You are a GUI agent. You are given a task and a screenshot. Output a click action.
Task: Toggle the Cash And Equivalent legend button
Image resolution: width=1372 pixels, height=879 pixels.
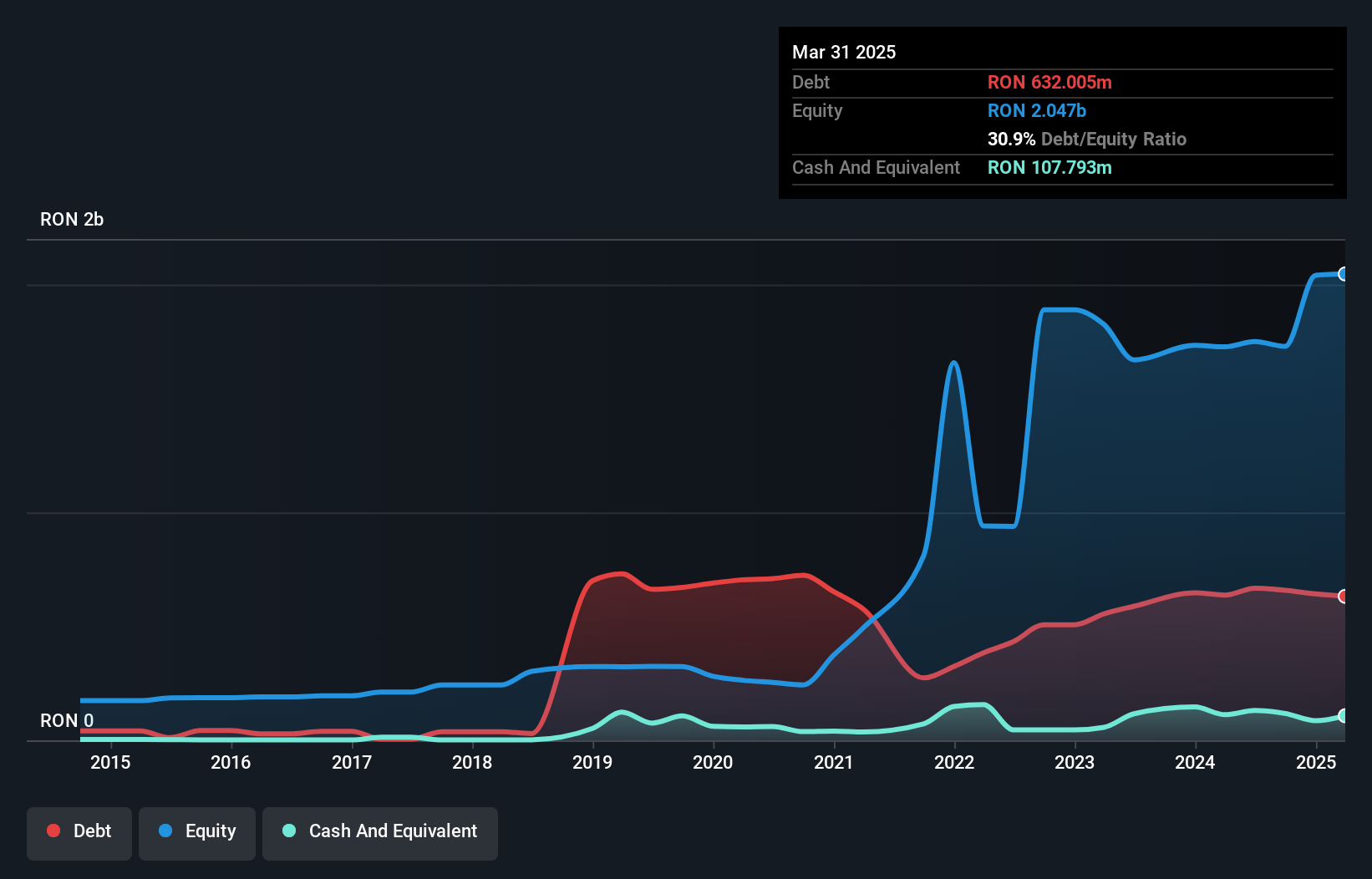point(380,833)
